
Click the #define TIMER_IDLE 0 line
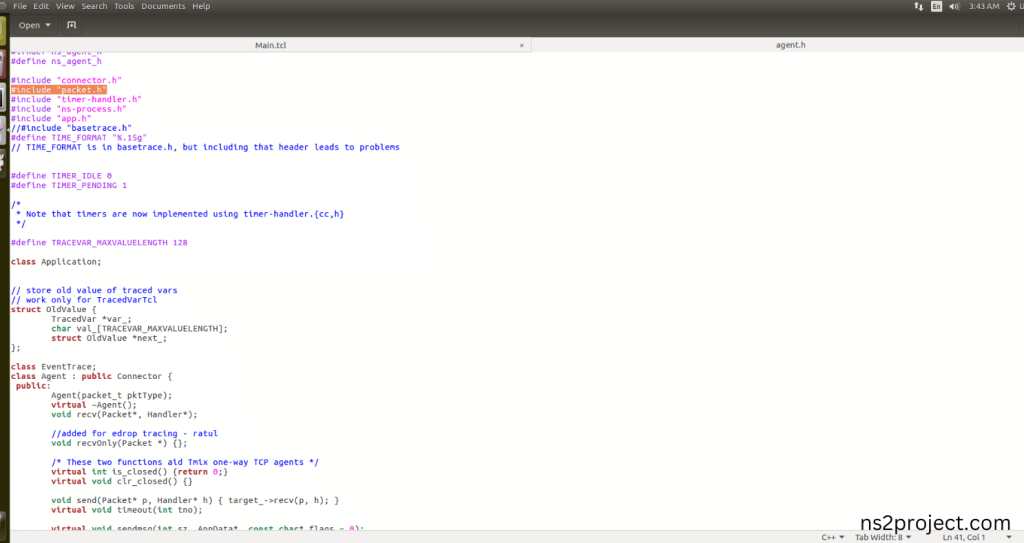pyautogui.click(x=61, y=176)
